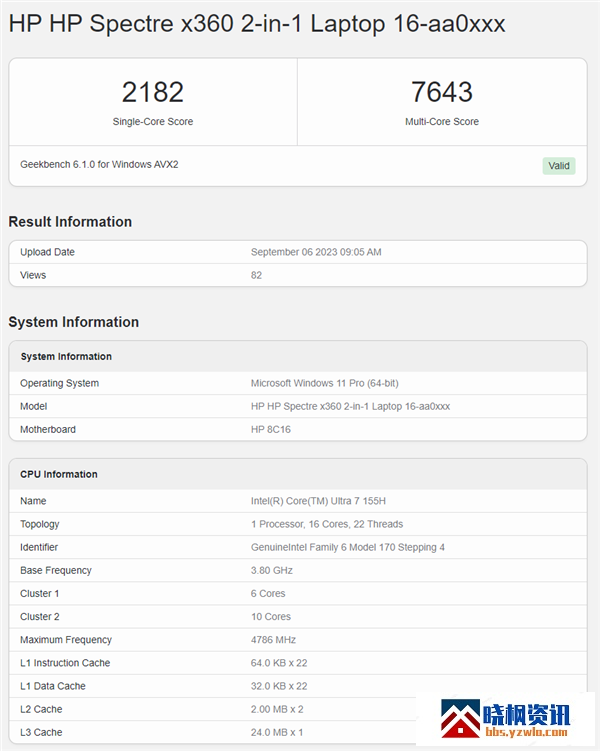Screen dimensions: 600x751
Task: Click Intel(R) Core(TM) Ultra 7 155H value
Action: 318,501
